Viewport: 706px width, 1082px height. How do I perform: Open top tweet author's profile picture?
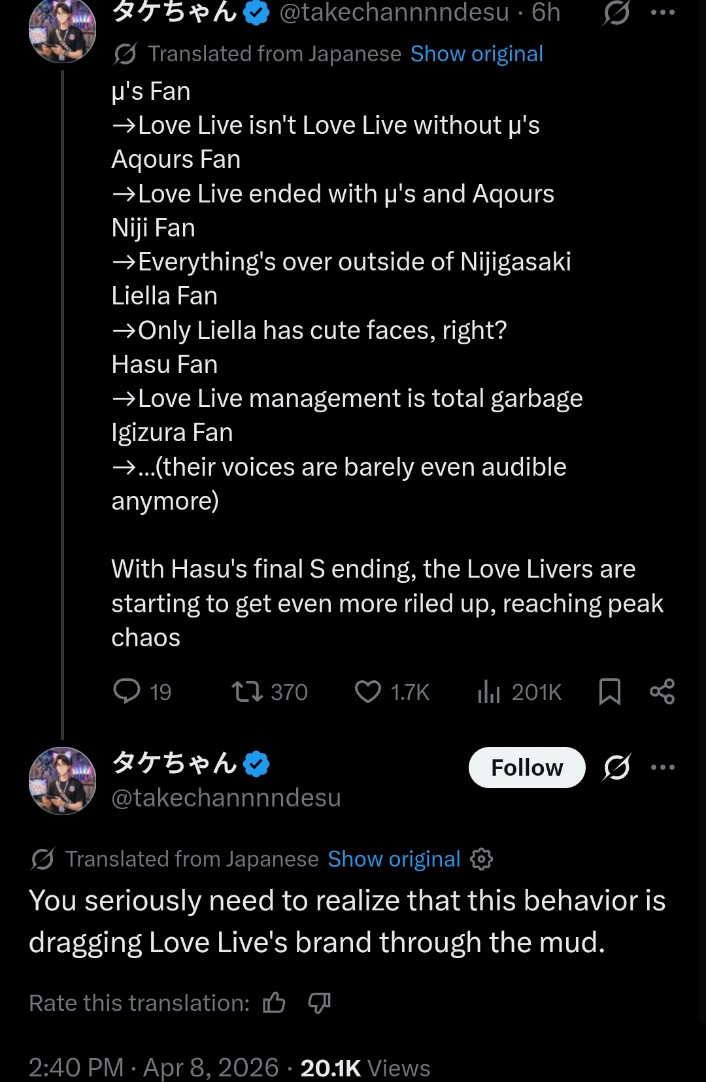click(62, 28)
